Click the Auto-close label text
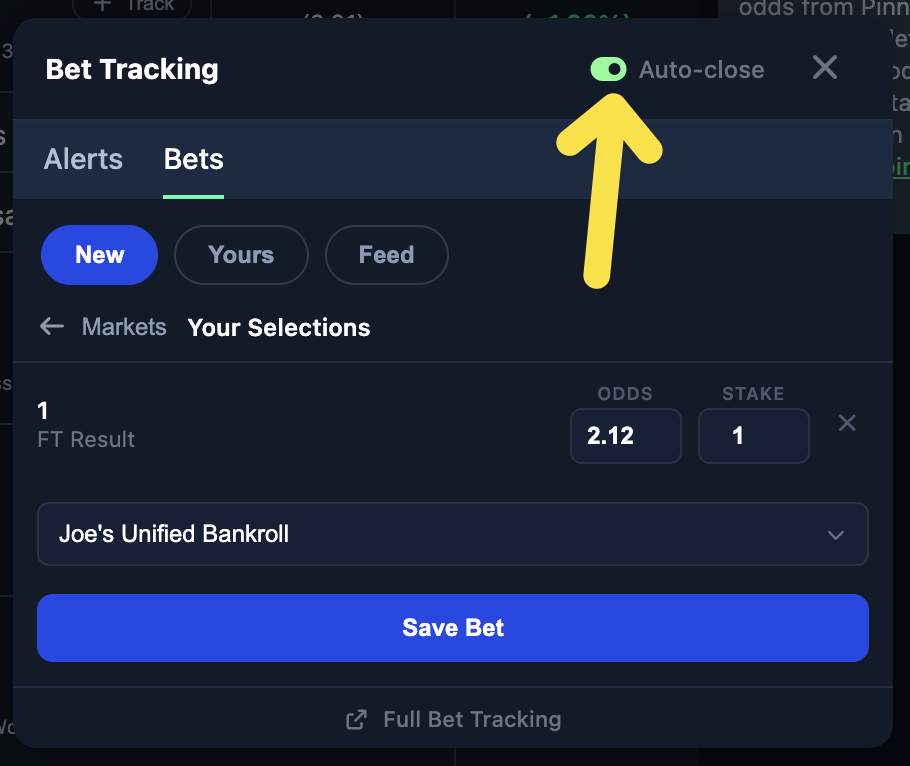The image size is (910, 766). [701, 70]
